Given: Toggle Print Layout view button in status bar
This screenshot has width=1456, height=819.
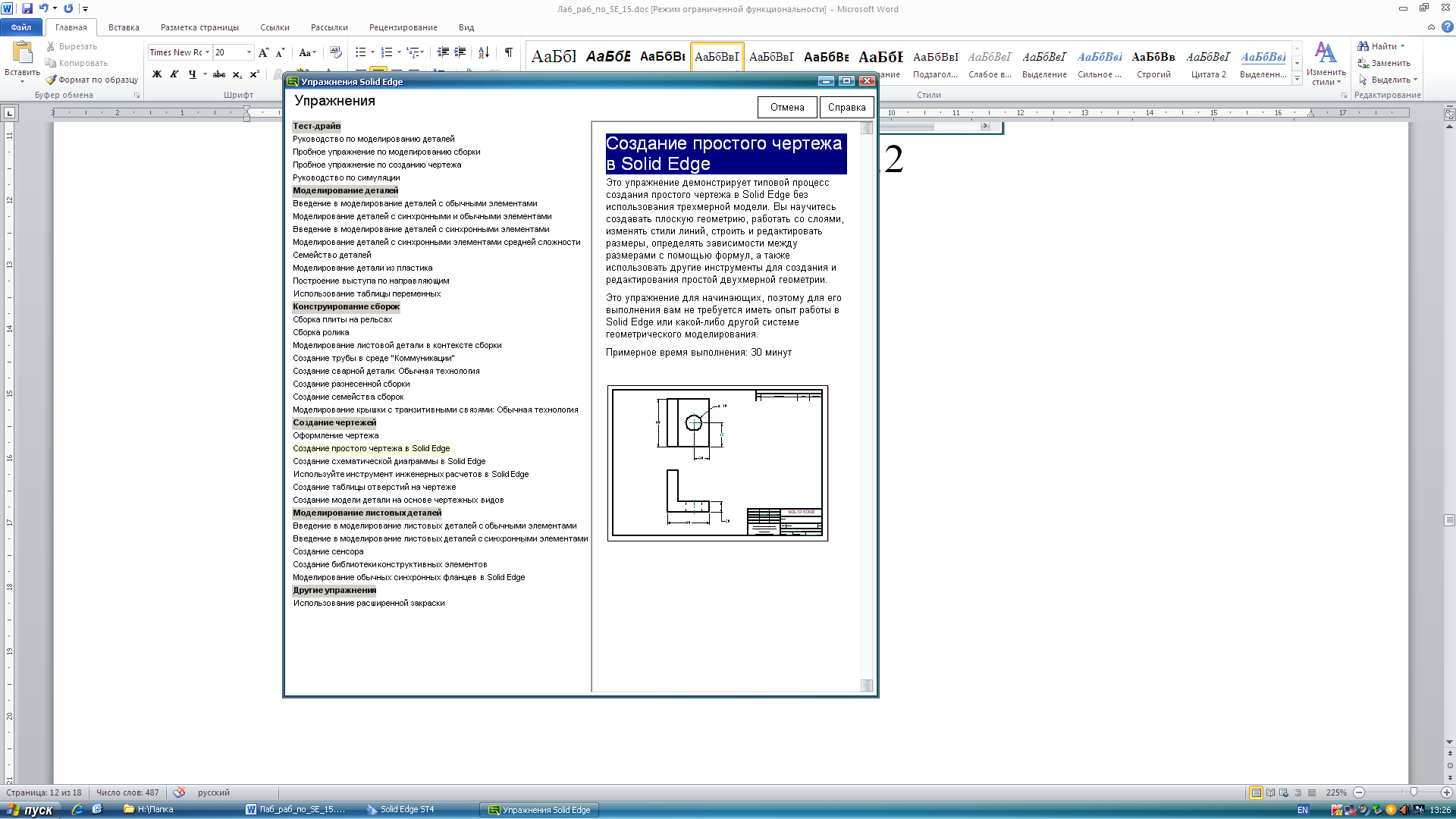Looking at the screenshot, I should pos(1256,792).
